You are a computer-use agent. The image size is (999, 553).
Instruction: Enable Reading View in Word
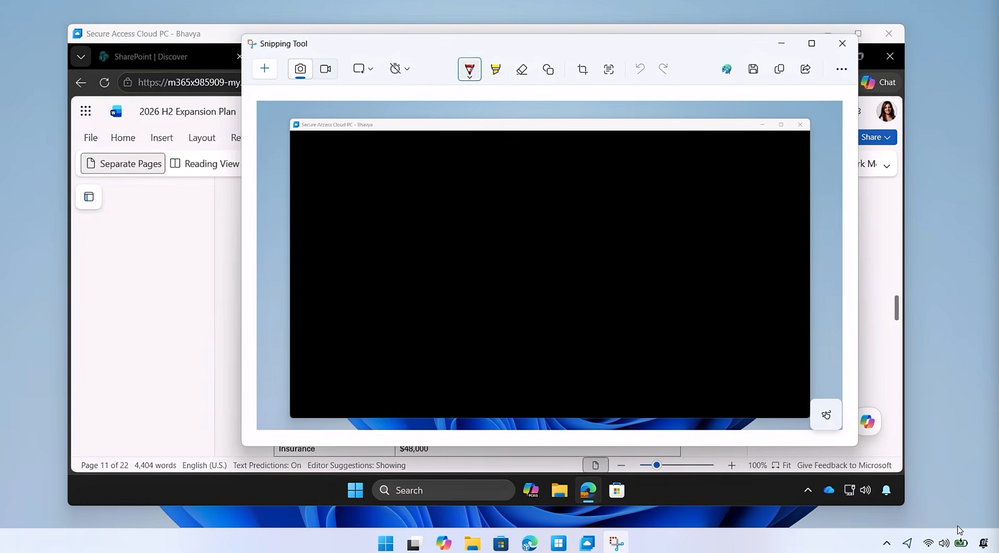pos(205,164)
